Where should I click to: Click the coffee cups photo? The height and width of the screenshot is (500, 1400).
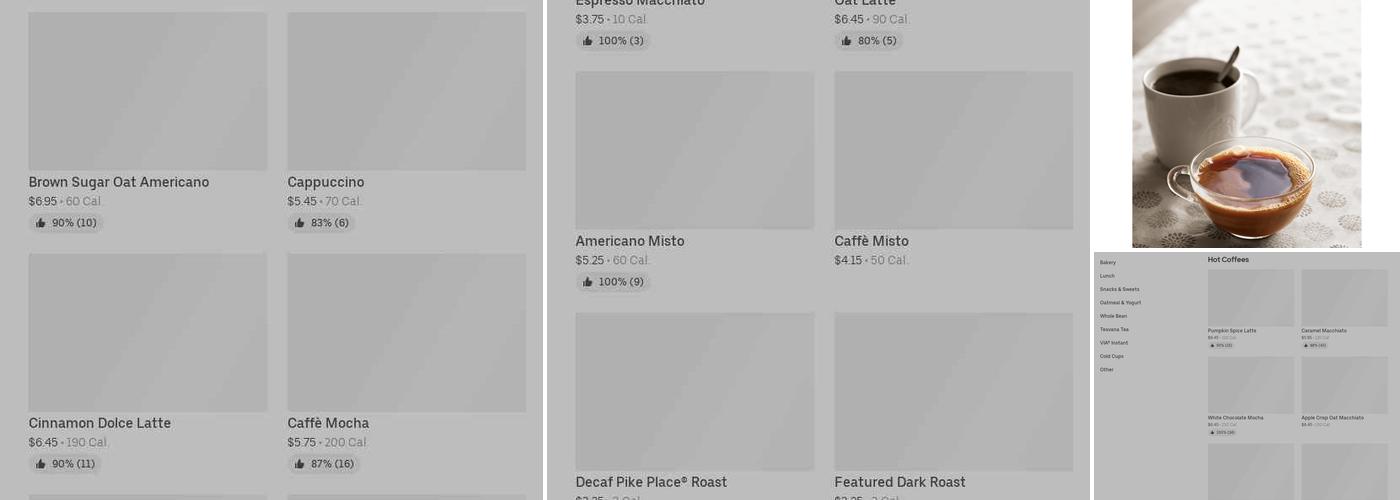click(x=1246, y=123)
